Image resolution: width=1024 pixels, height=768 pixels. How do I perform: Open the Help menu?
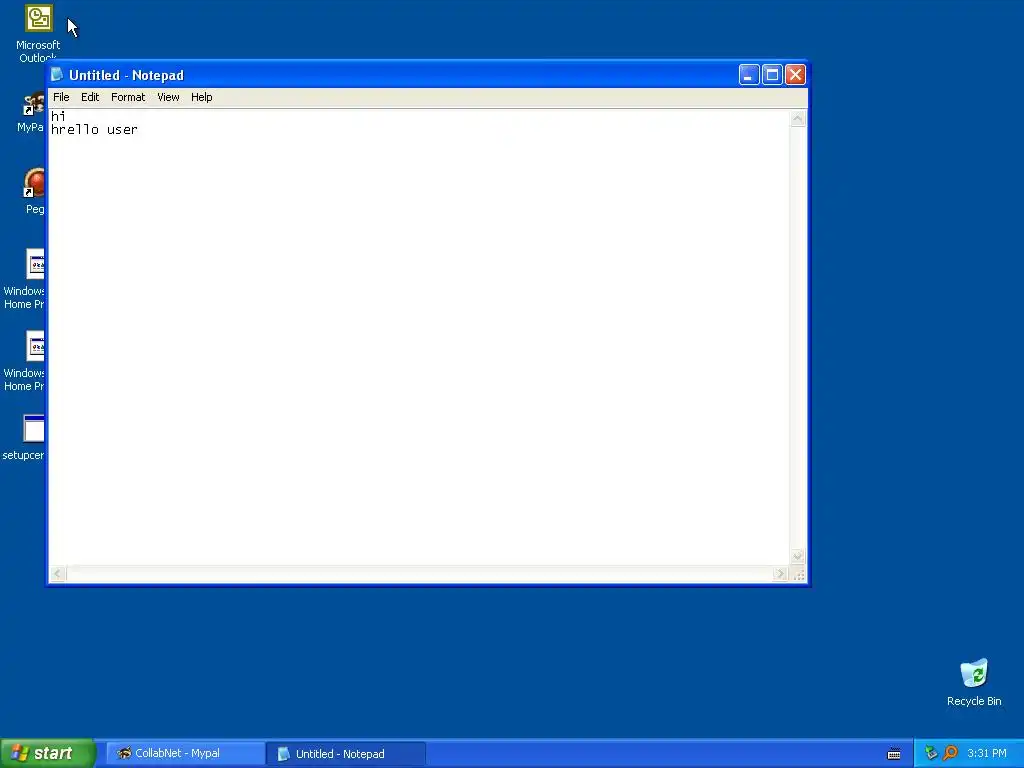pyautogui.click(x=202, y=97)
